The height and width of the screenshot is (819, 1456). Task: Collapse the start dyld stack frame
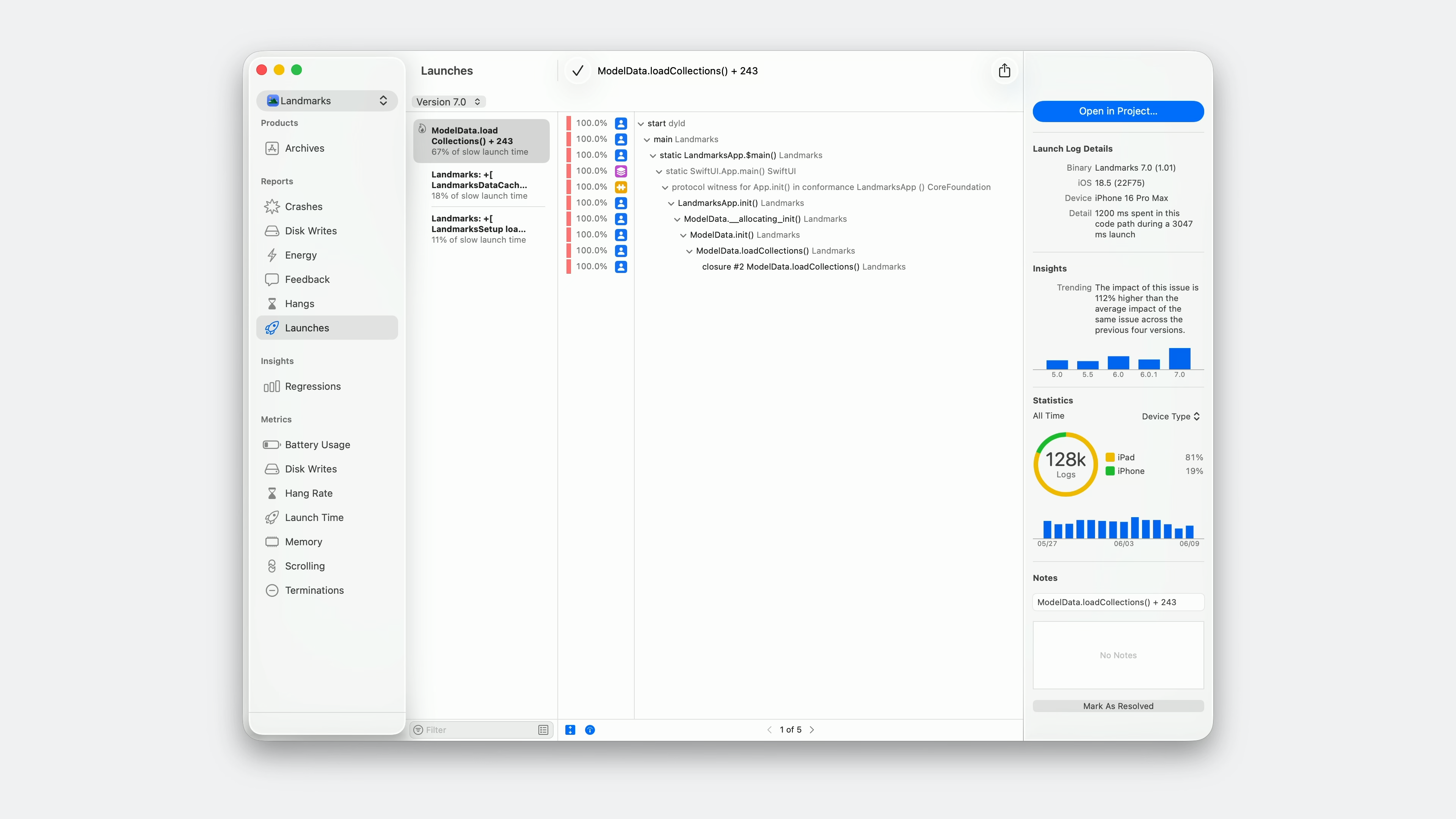click(x=640, y=124)
